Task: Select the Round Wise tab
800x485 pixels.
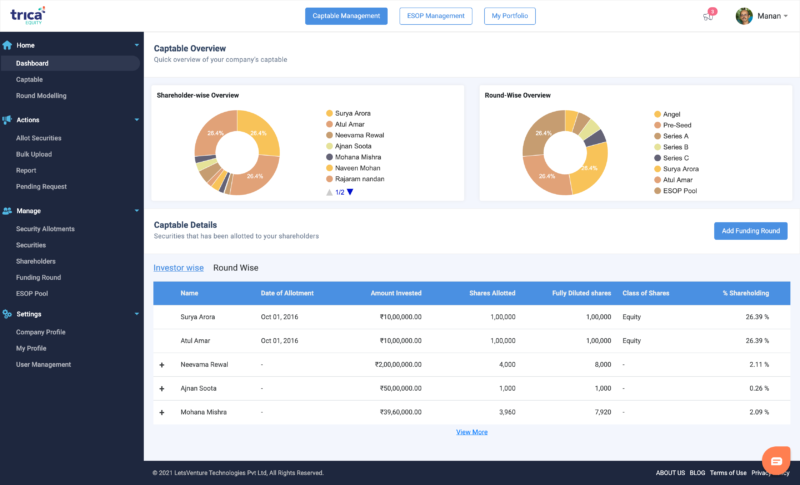Action: (x=236, y=268)
